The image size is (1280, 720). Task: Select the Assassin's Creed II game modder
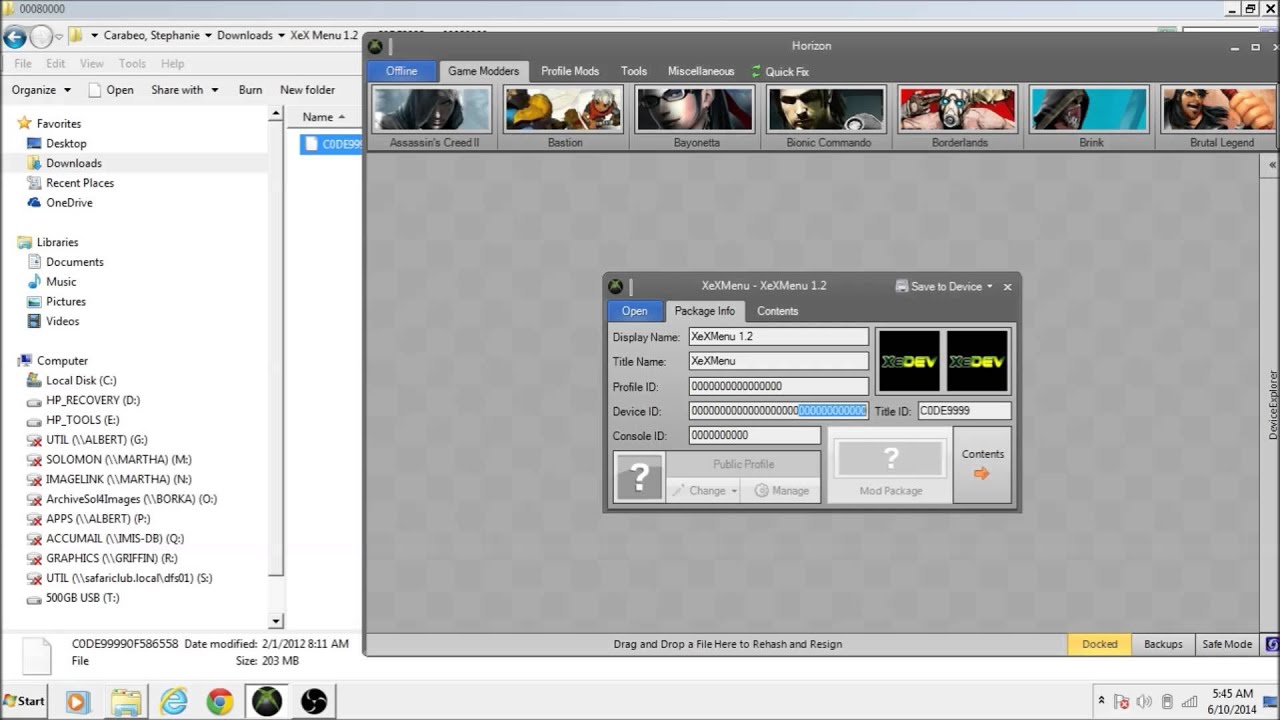coord(433,116)
